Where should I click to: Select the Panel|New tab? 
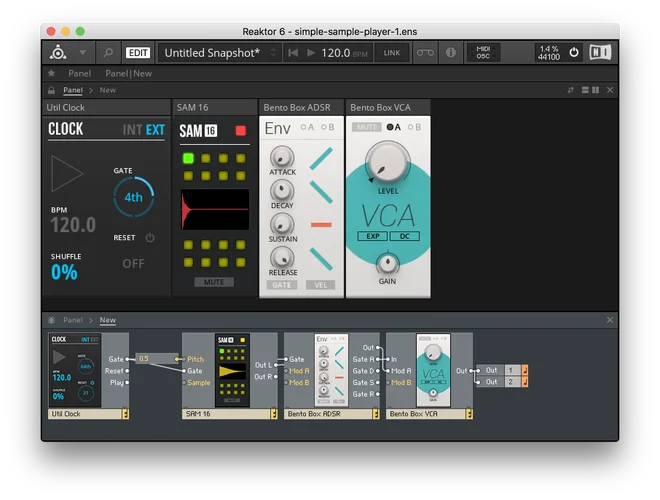(129, 73)
